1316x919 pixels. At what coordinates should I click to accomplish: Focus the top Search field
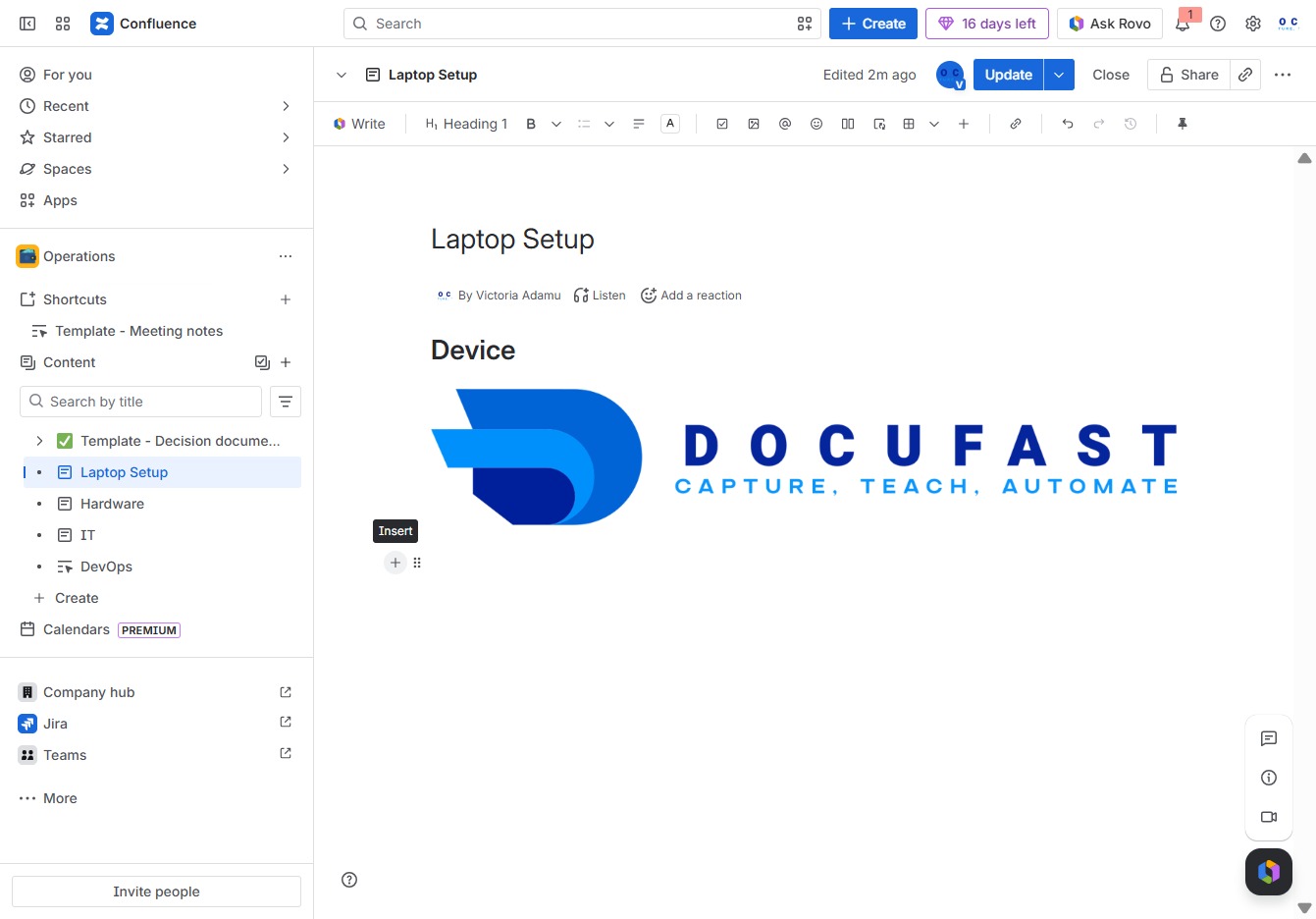click(582, 24)
